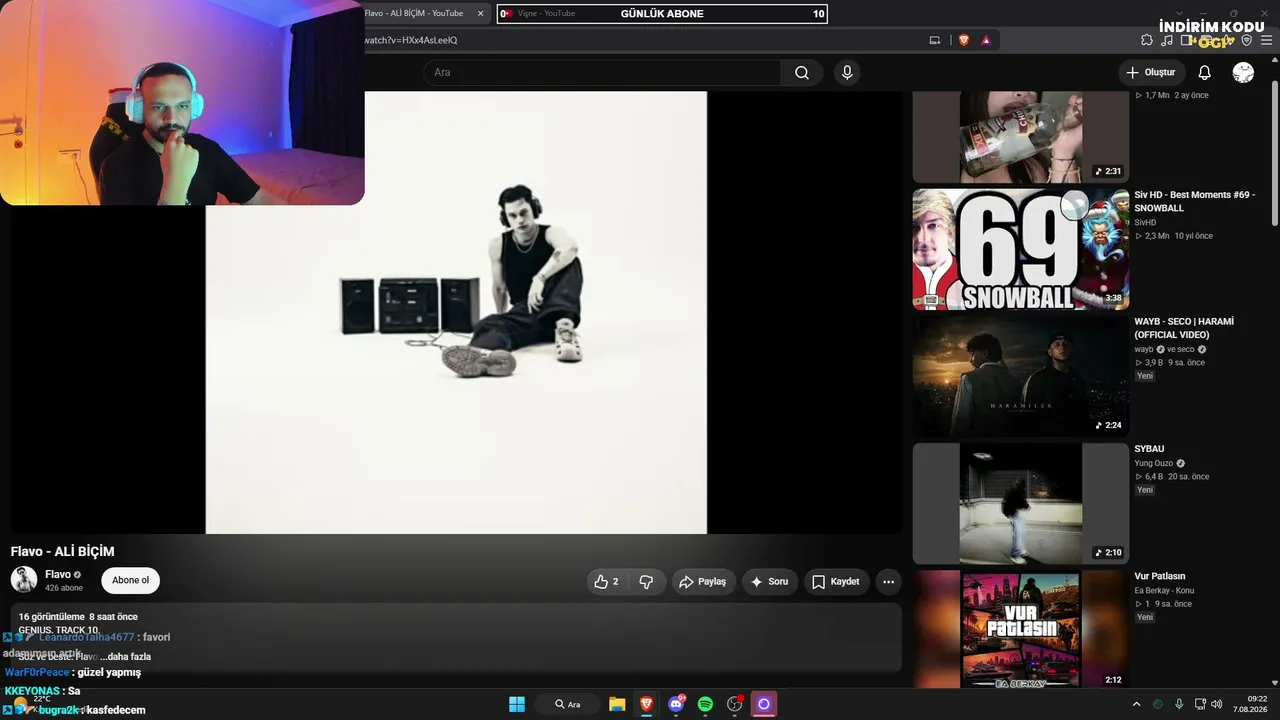Viewport: 1280px width, 720px height.
Task: Open the 'Vur Patlasın' video title link
Action: point(1160,576)
